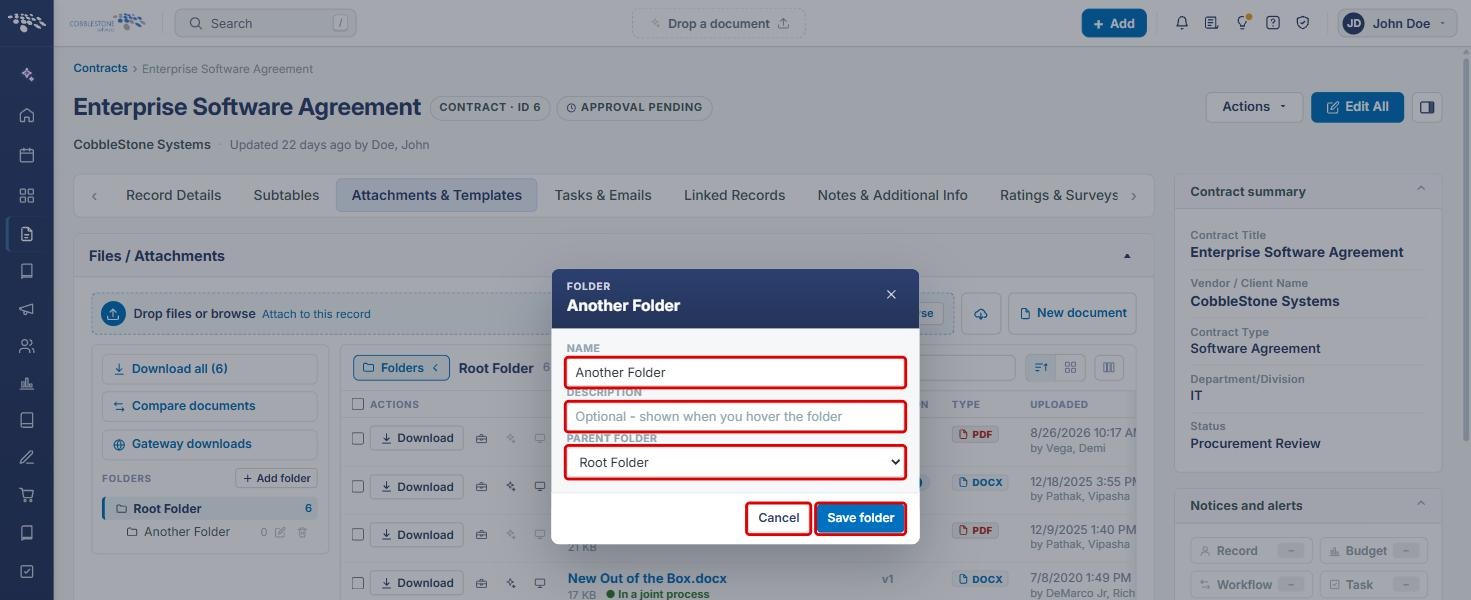Open the Notes & Additional Info tab
The width and height of the screenshot is (1471, 600).
point(892,195)
